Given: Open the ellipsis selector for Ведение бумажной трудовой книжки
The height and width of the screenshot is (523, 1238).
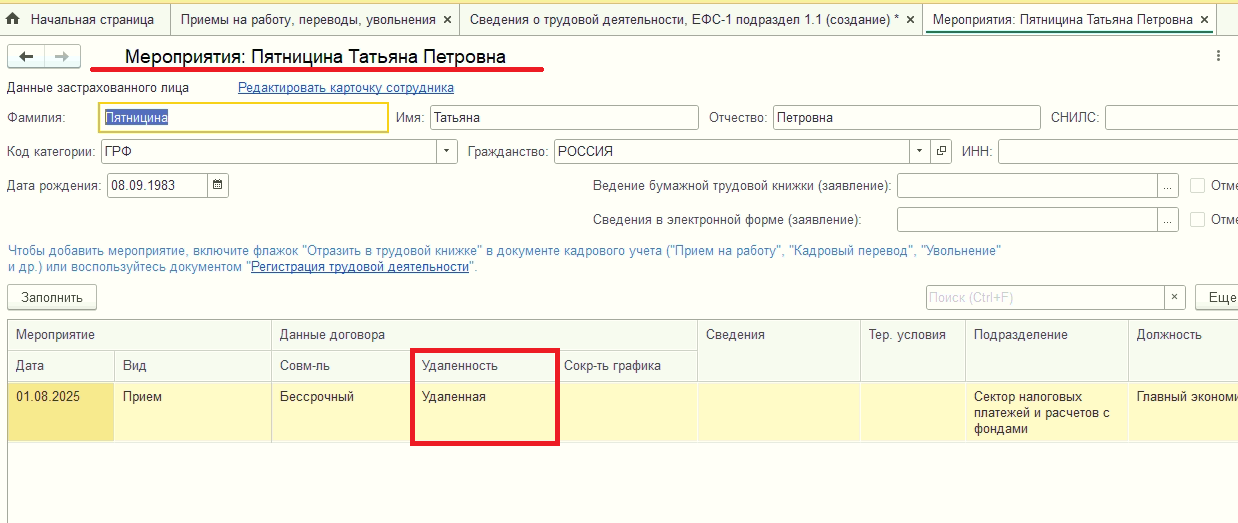Looking at the screenshot, I should tap(1168, 186).
